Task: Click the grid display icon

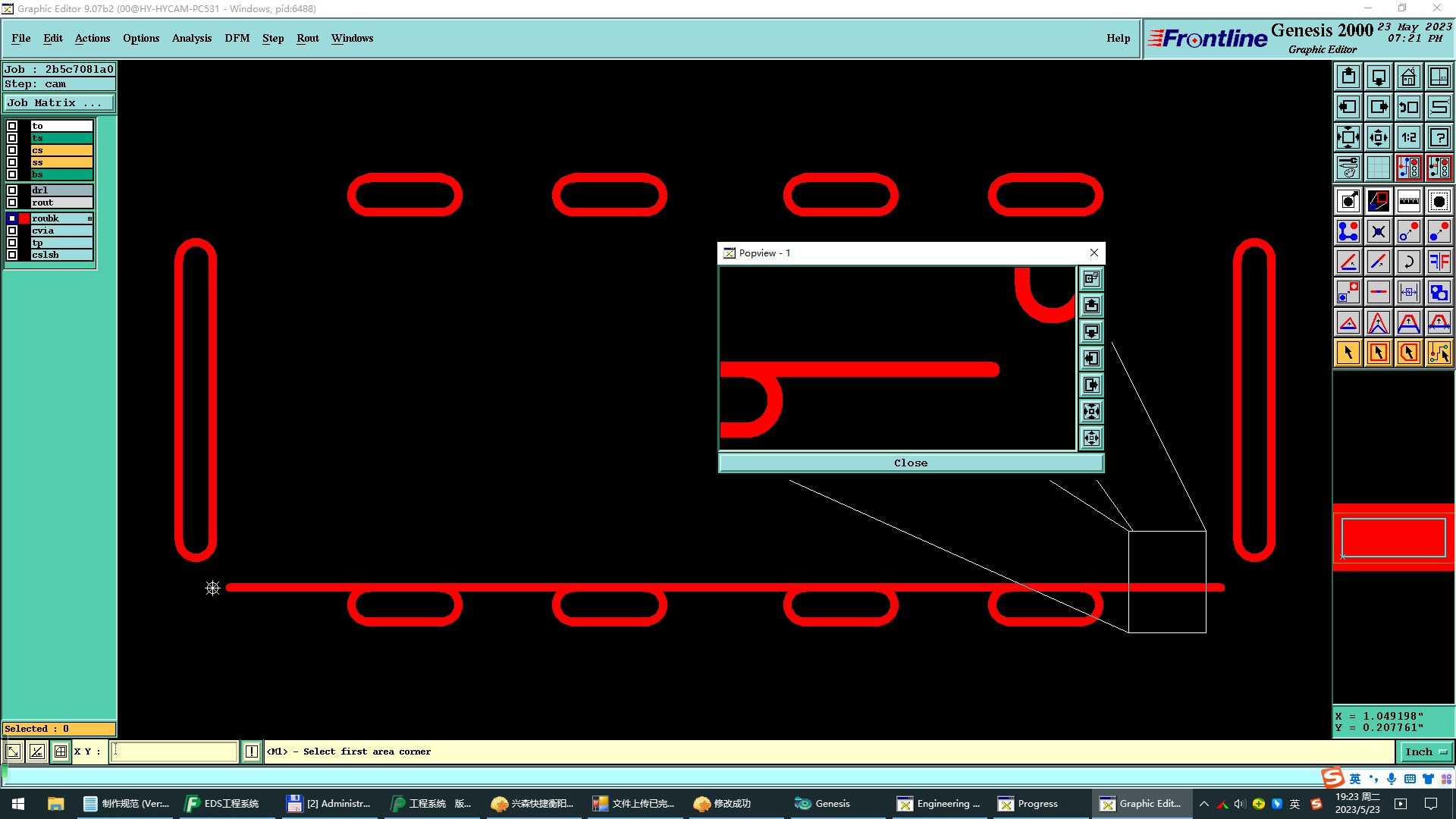Action: pyautogui.click(x=1378, y=168)
